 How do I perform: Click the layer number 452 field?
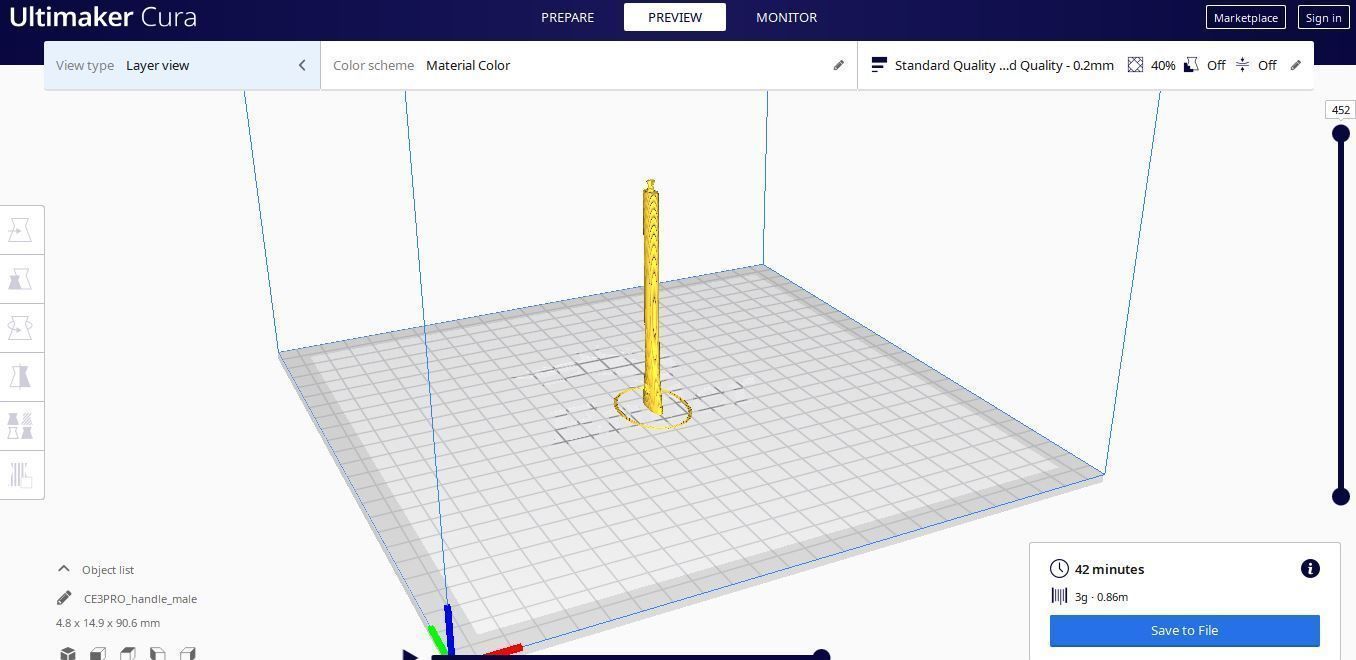[x=1341, y=110]
